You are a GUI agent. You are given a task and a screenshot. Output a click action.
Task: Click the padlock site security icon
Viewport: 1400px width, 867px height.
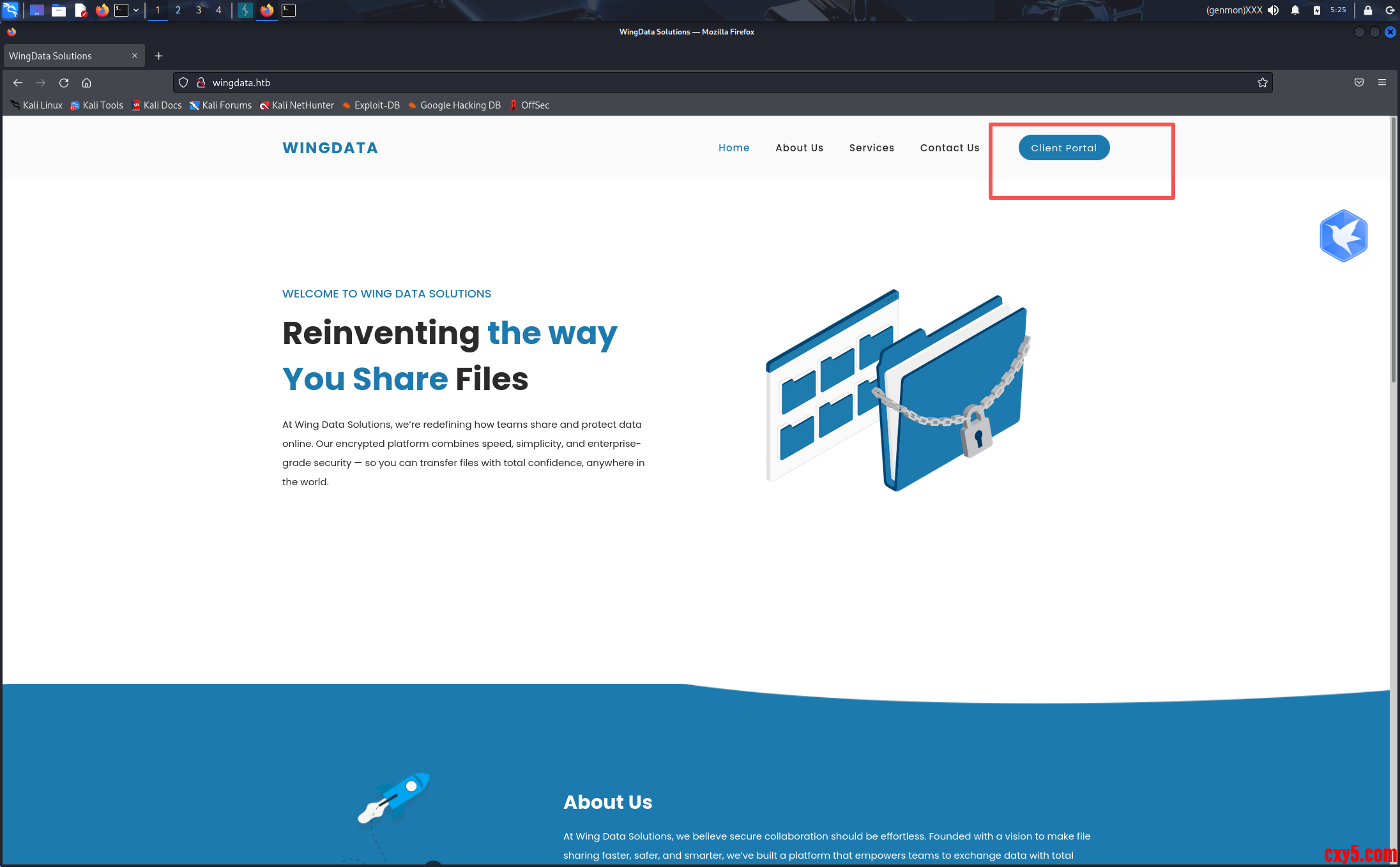201,82
